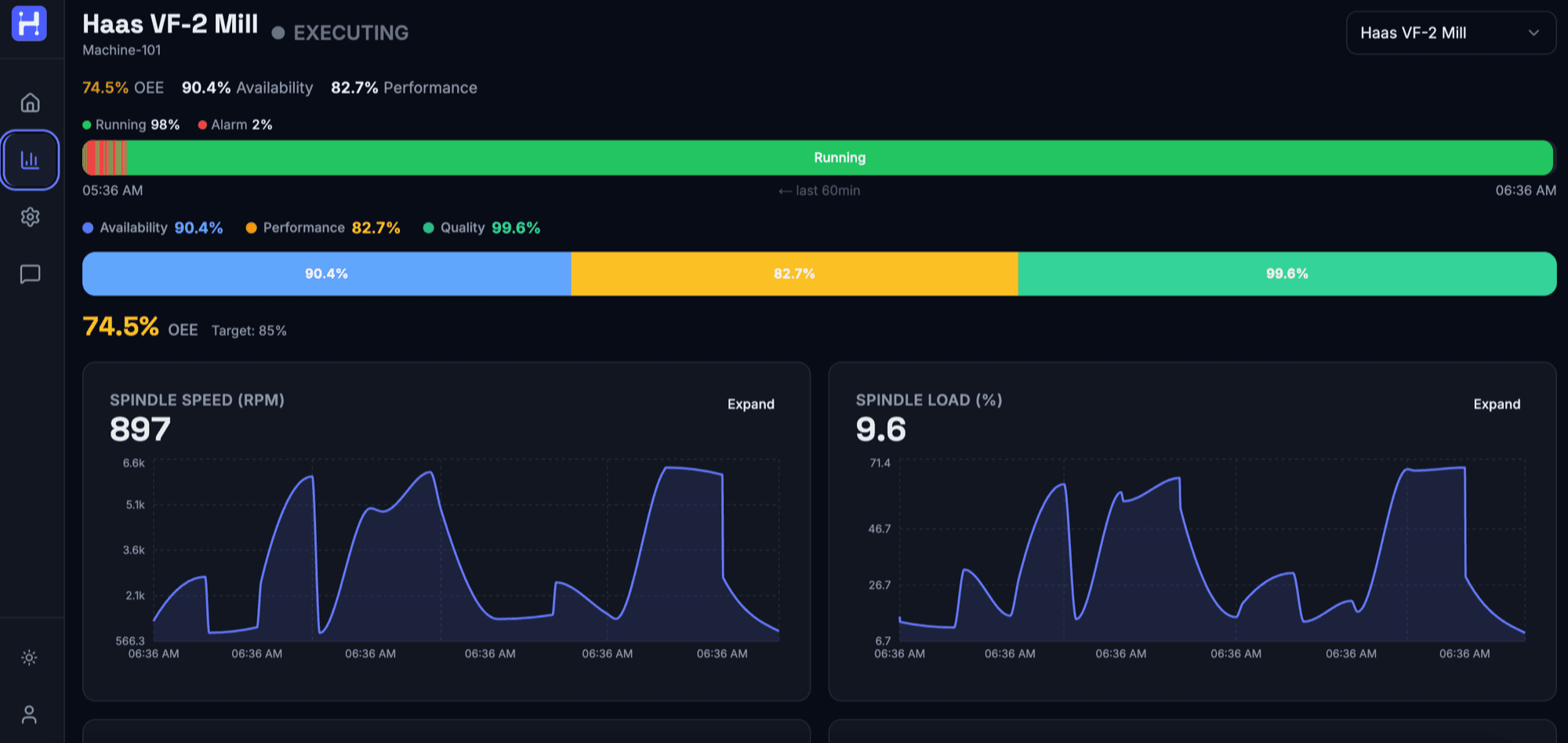This screenshot has height=743, width=1568.
Task: Click the last 60min label
Action: [x=819, y=190]
